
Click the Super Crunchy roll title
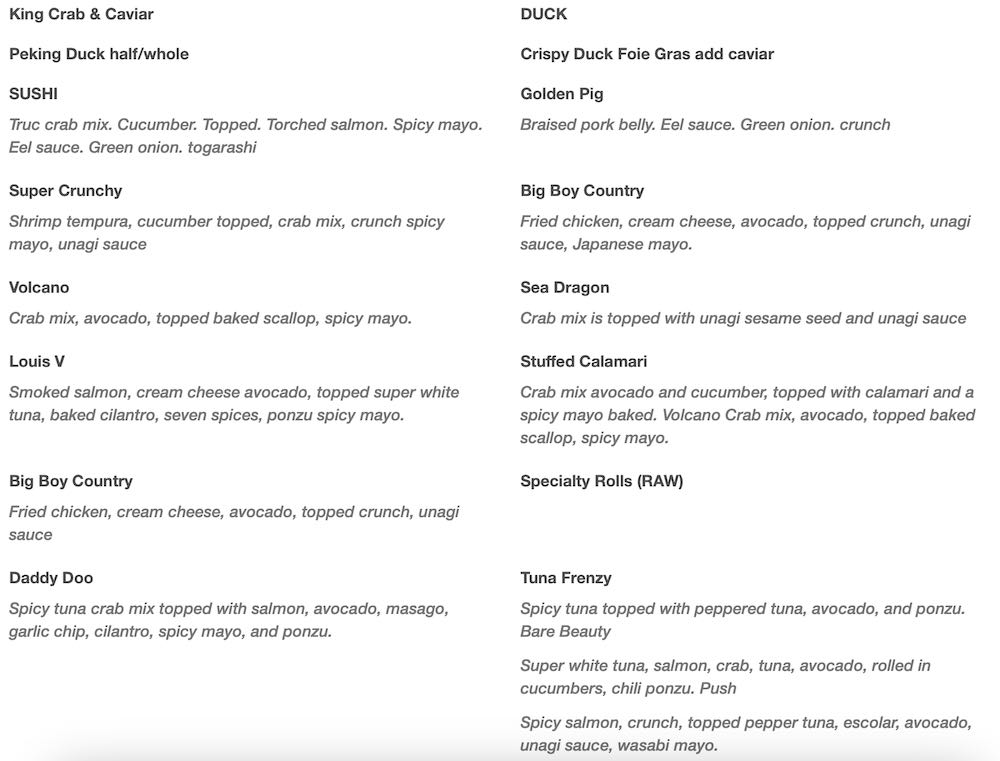click(65, 191)
